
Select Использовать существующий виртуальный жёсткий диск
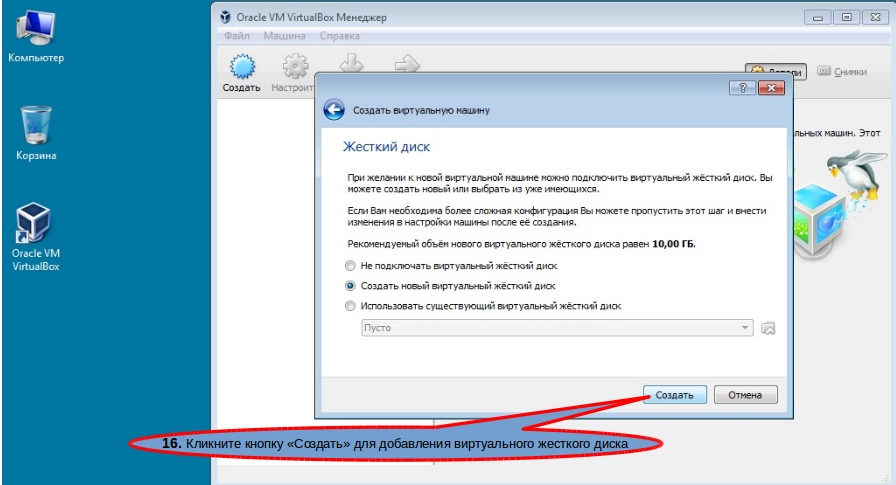(350, 306)
